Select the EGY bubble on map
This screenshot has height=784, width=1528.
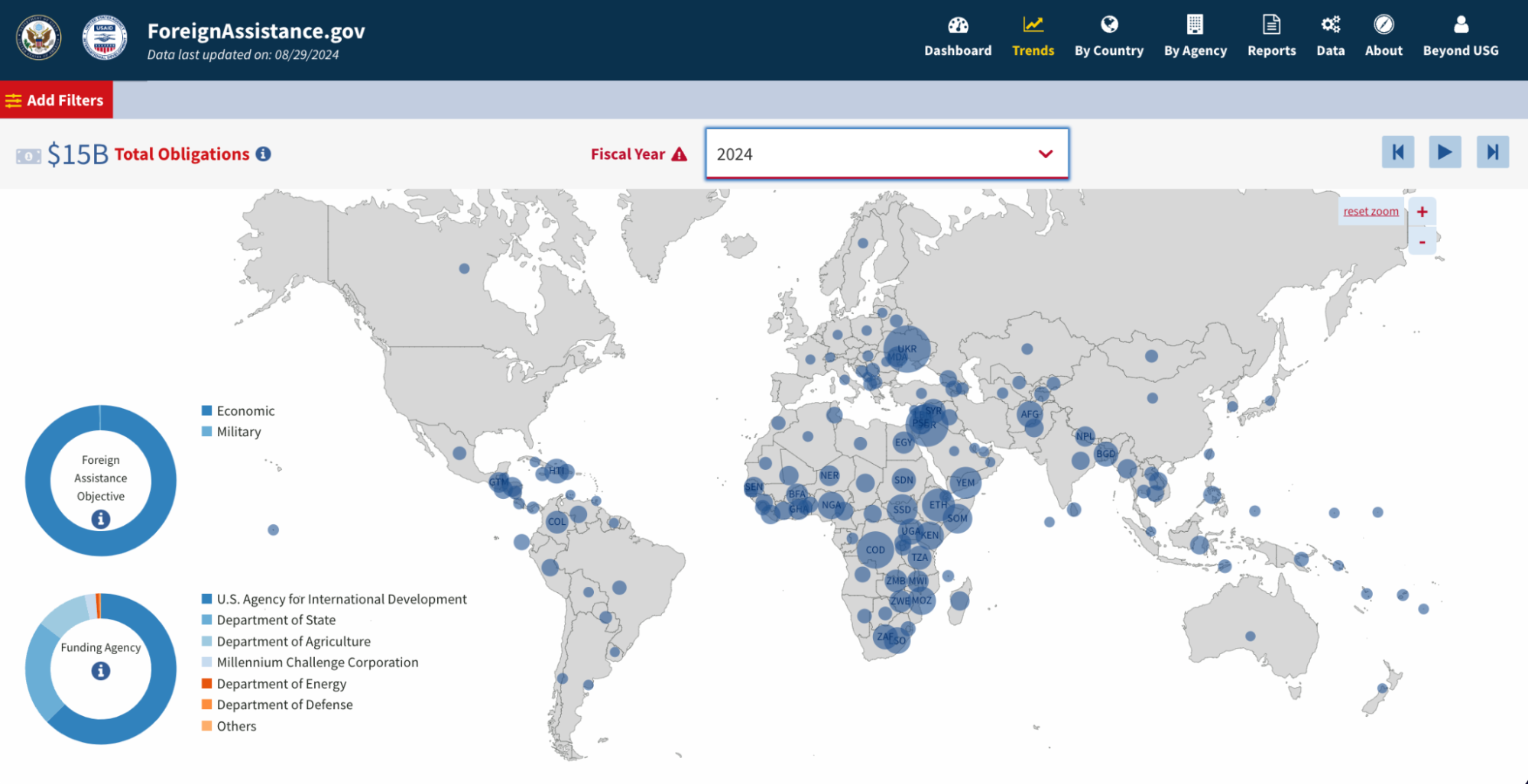pyautogui.click(x=903, y=442)
